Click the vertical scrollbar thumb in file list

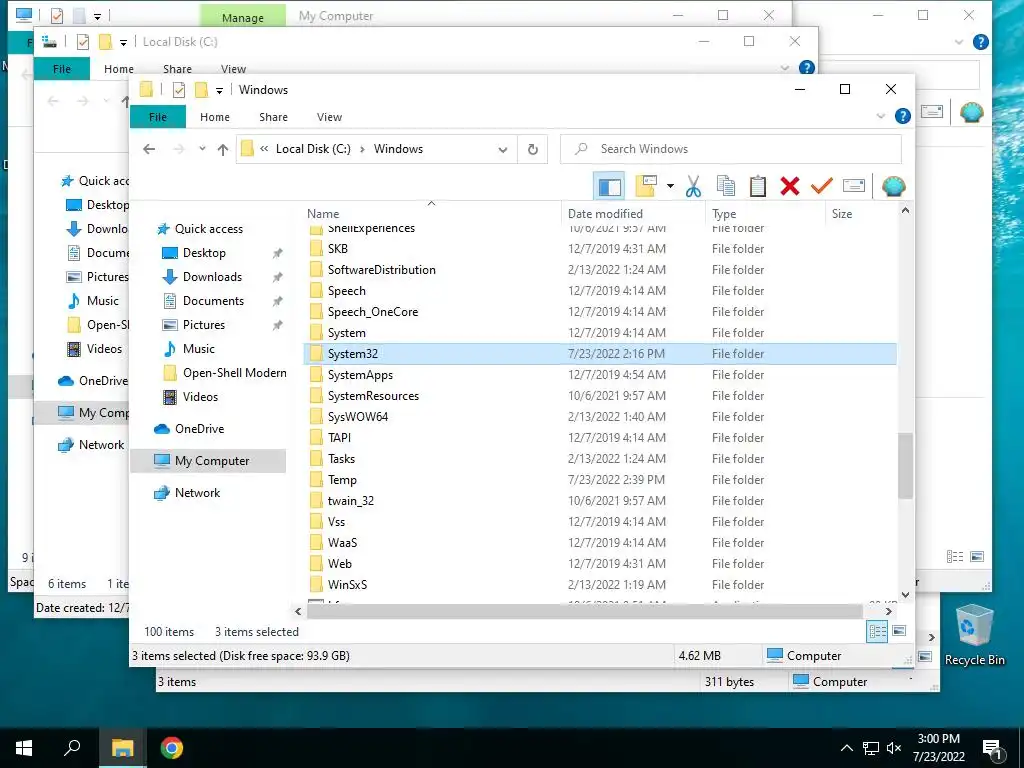click(905, 466)
